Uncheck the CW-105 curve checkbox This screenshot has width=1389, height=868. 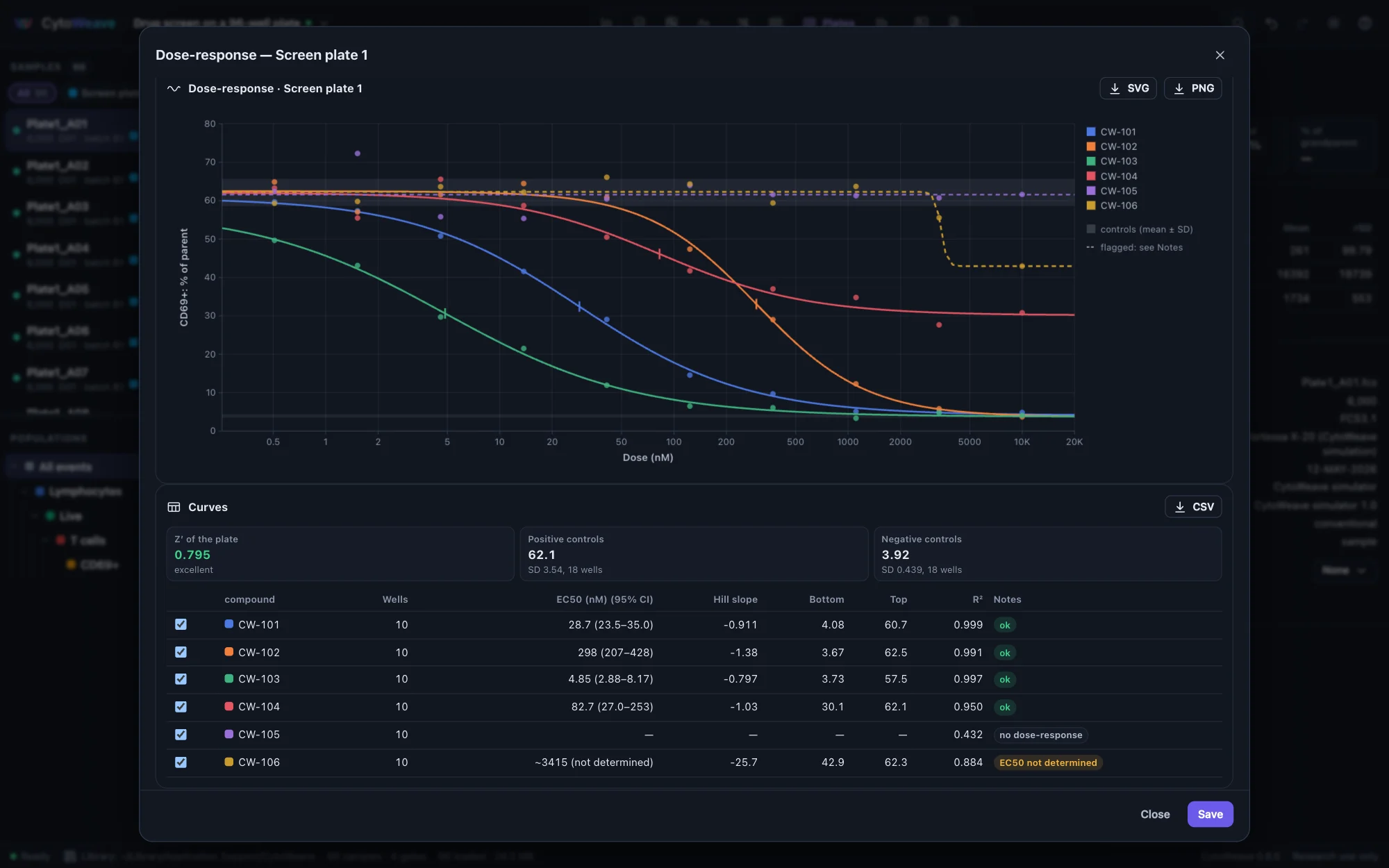181,735
